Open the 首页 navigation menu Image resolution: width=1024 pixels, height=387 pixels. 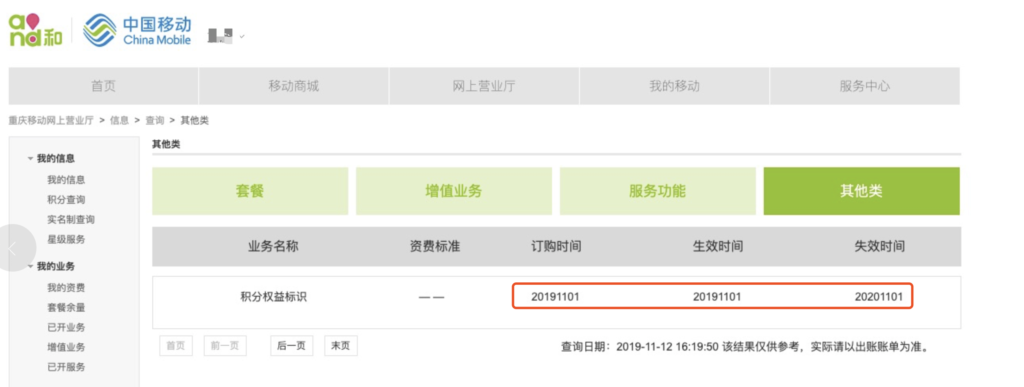pyautogui.click(x=103, y=86)
